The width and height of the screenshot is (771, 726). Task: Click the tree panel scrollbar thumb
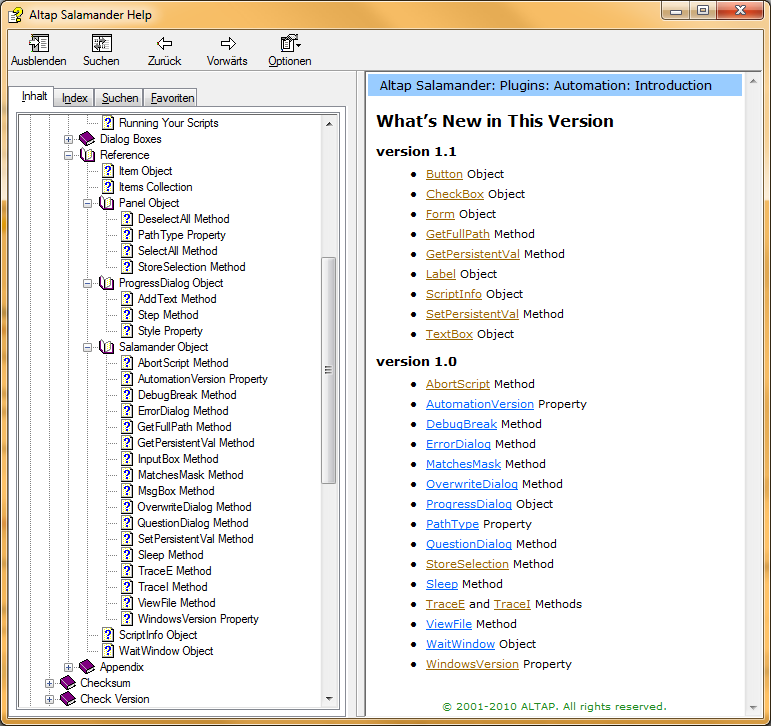click(x=328, y=370)
